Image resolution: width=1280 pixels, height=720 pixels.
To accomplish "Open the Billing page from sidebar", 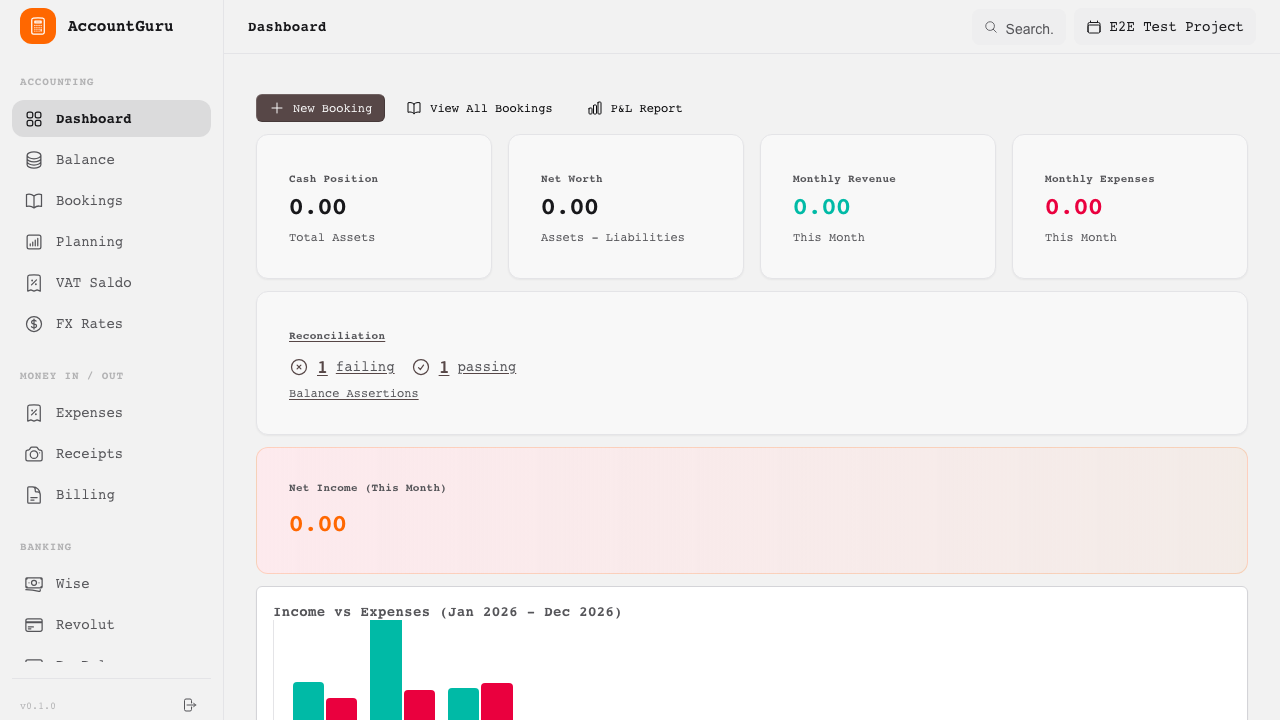I will click(x=84, y=494).
